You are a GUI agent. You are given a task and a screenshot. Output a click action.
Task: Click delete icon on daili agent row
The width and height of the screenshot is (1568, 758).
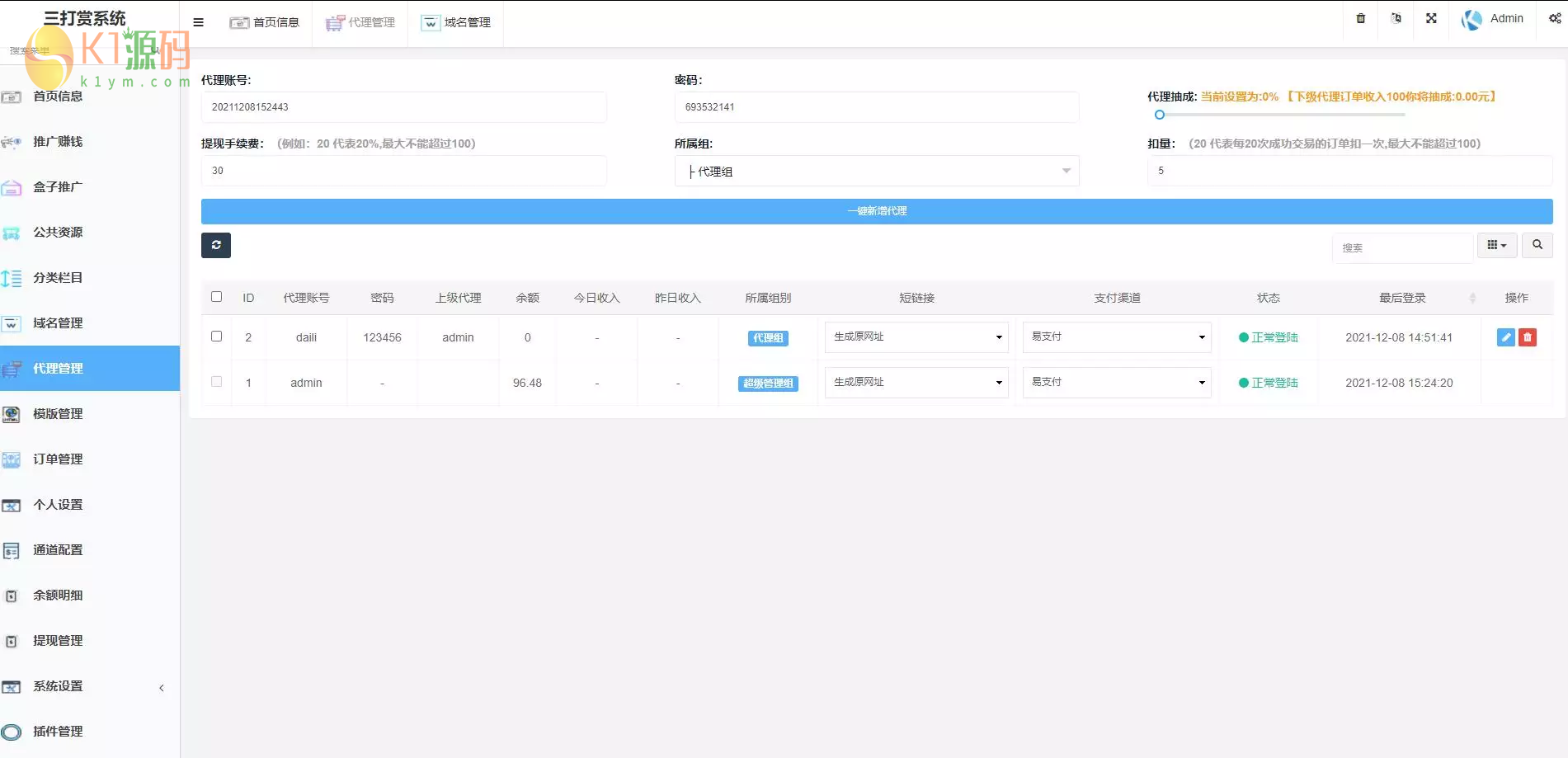[1528, 337]
